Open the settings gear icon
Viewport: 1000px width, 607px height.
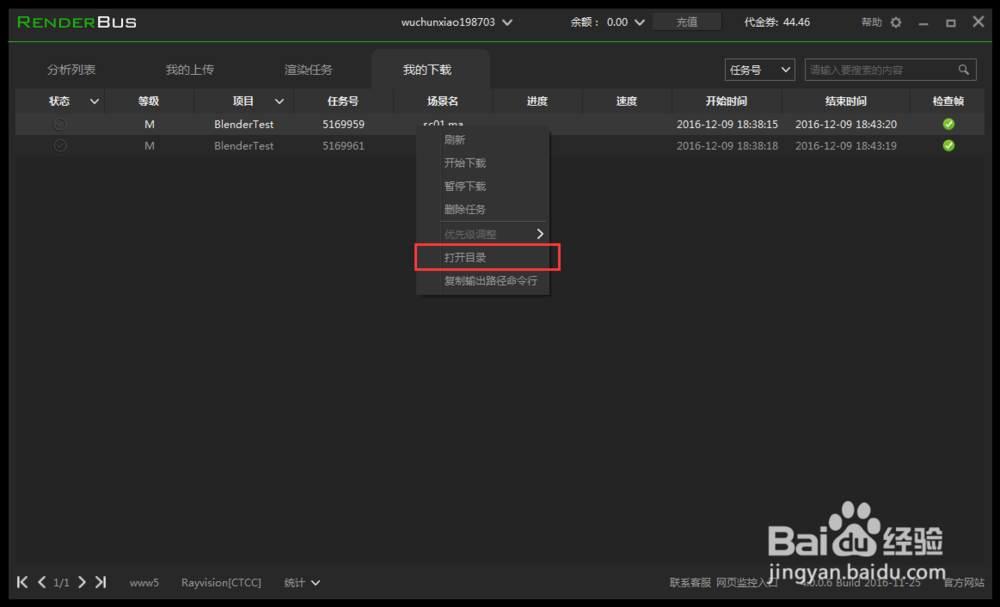(896, 22)
